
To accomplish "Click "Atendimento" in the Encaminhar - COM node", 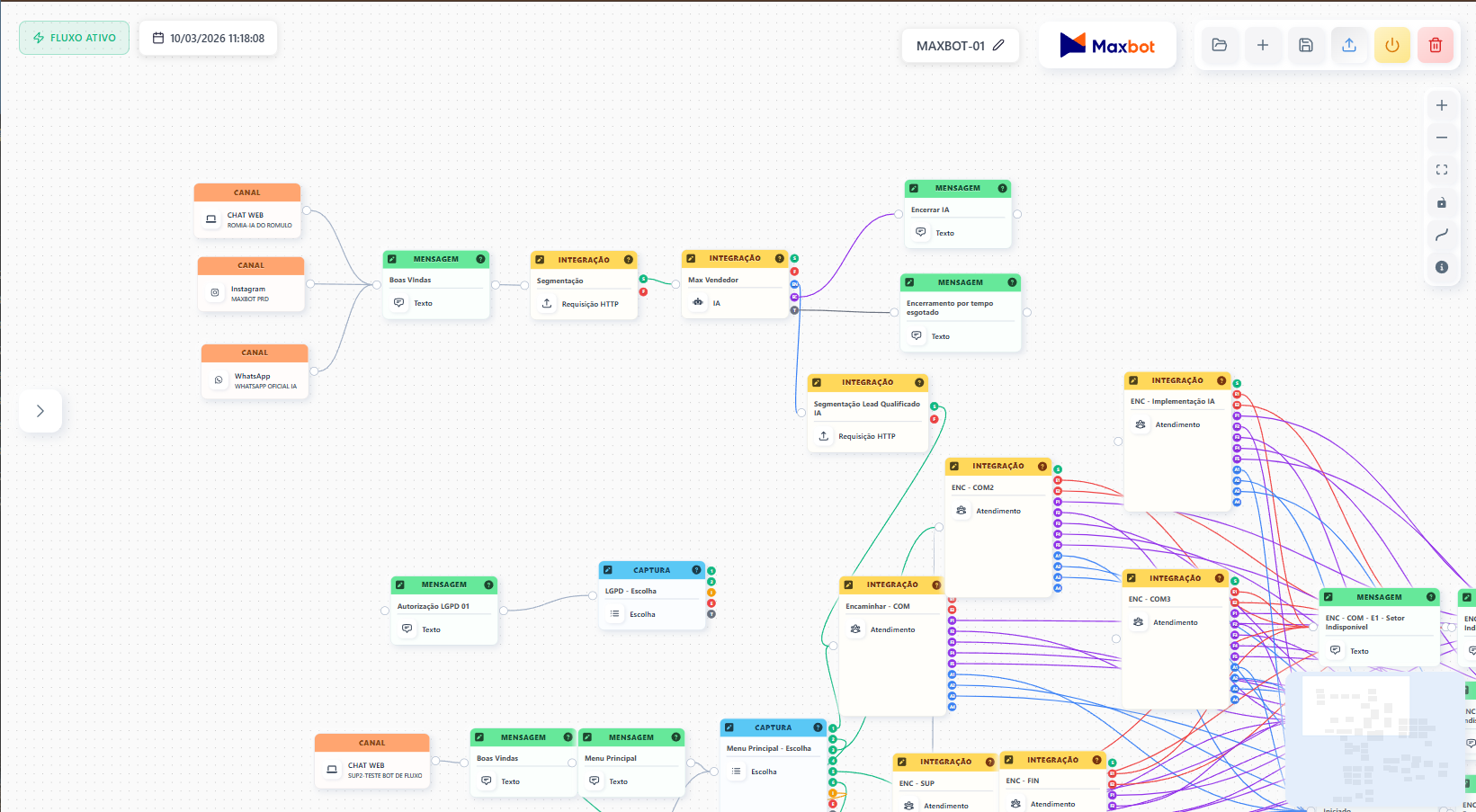I will pos(892,629).
